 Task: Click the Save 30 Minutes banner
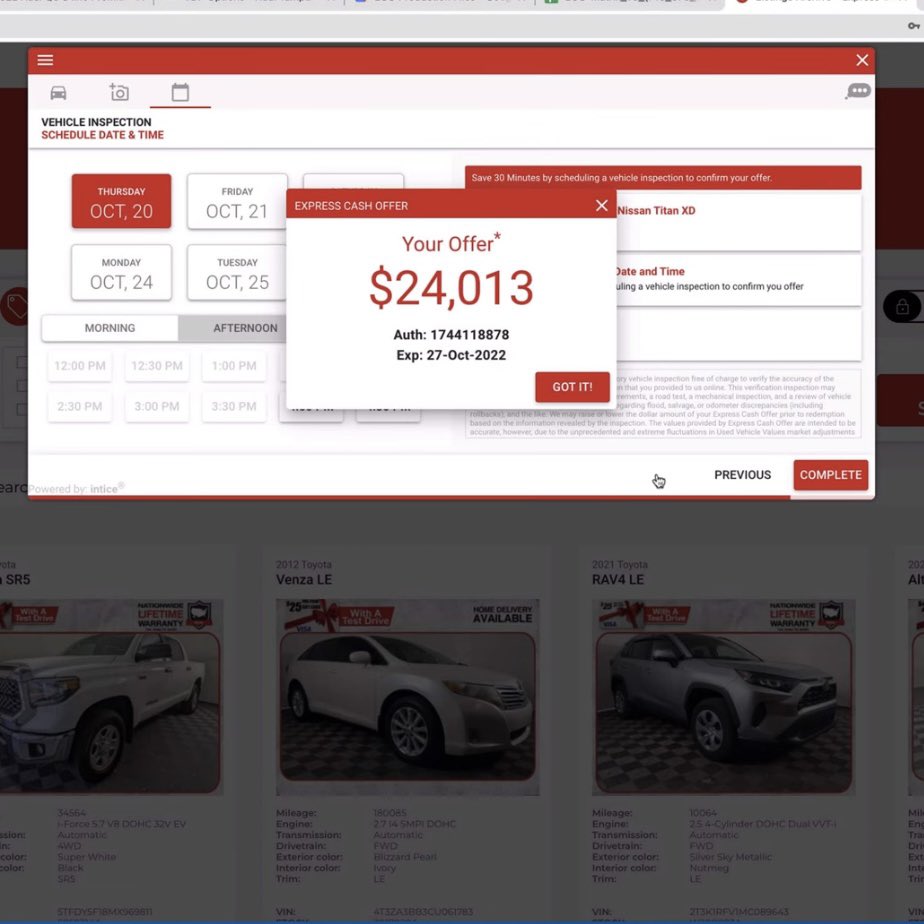click(663, 177)
